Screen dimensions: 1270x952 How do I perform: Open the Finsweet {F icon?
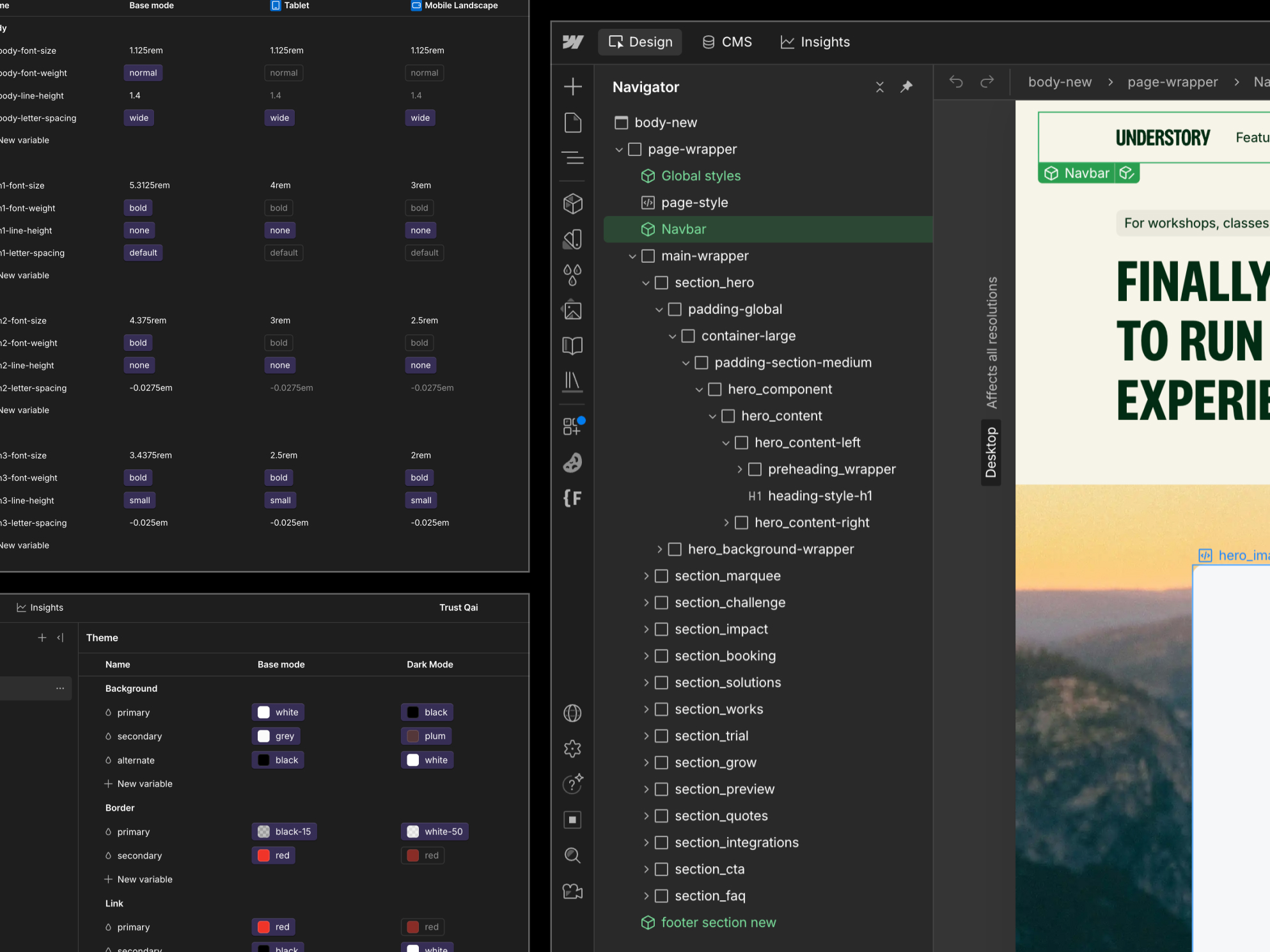coord(573,497)
